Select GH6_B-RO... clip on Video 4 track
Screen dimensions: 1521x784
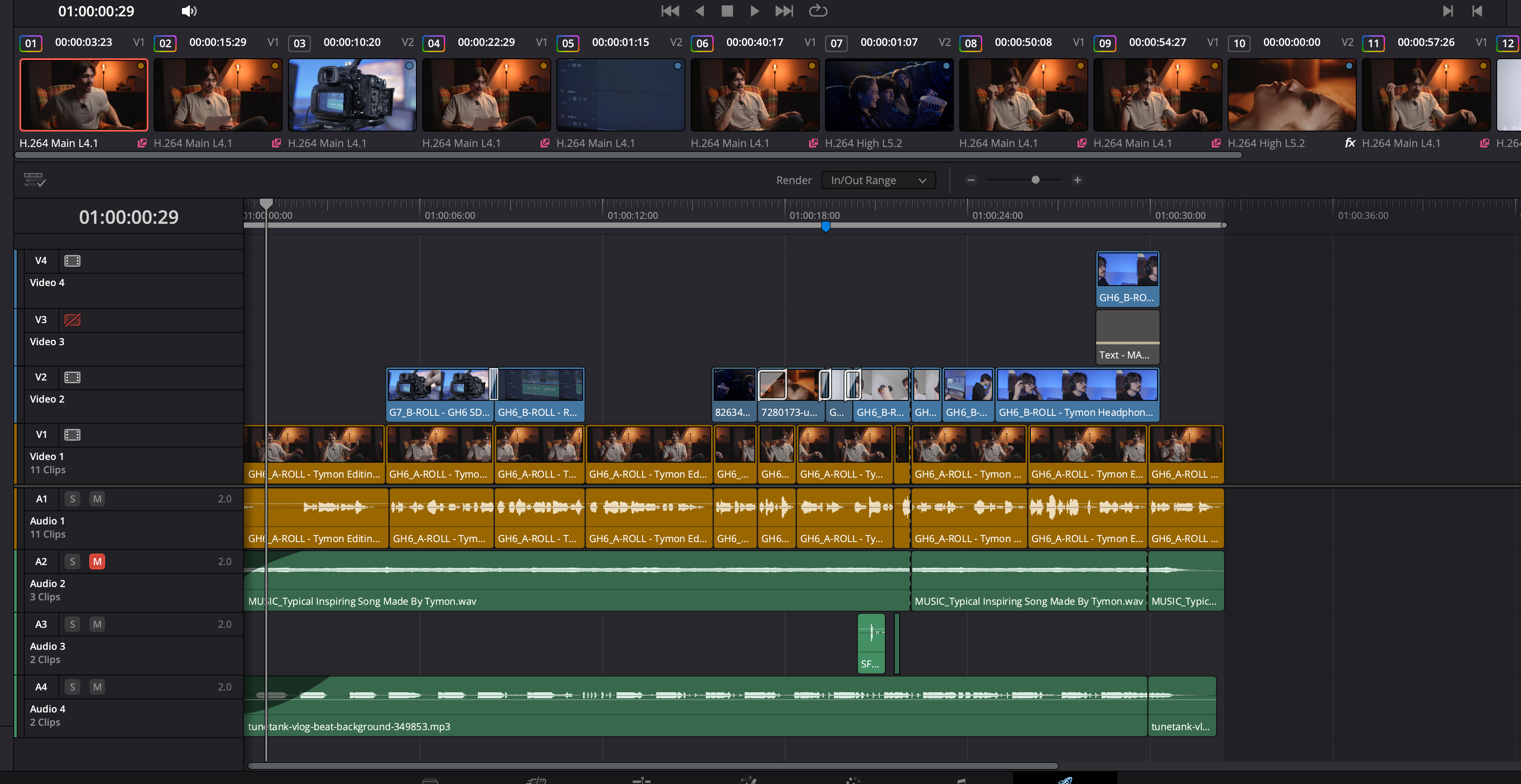point(1127,279)
